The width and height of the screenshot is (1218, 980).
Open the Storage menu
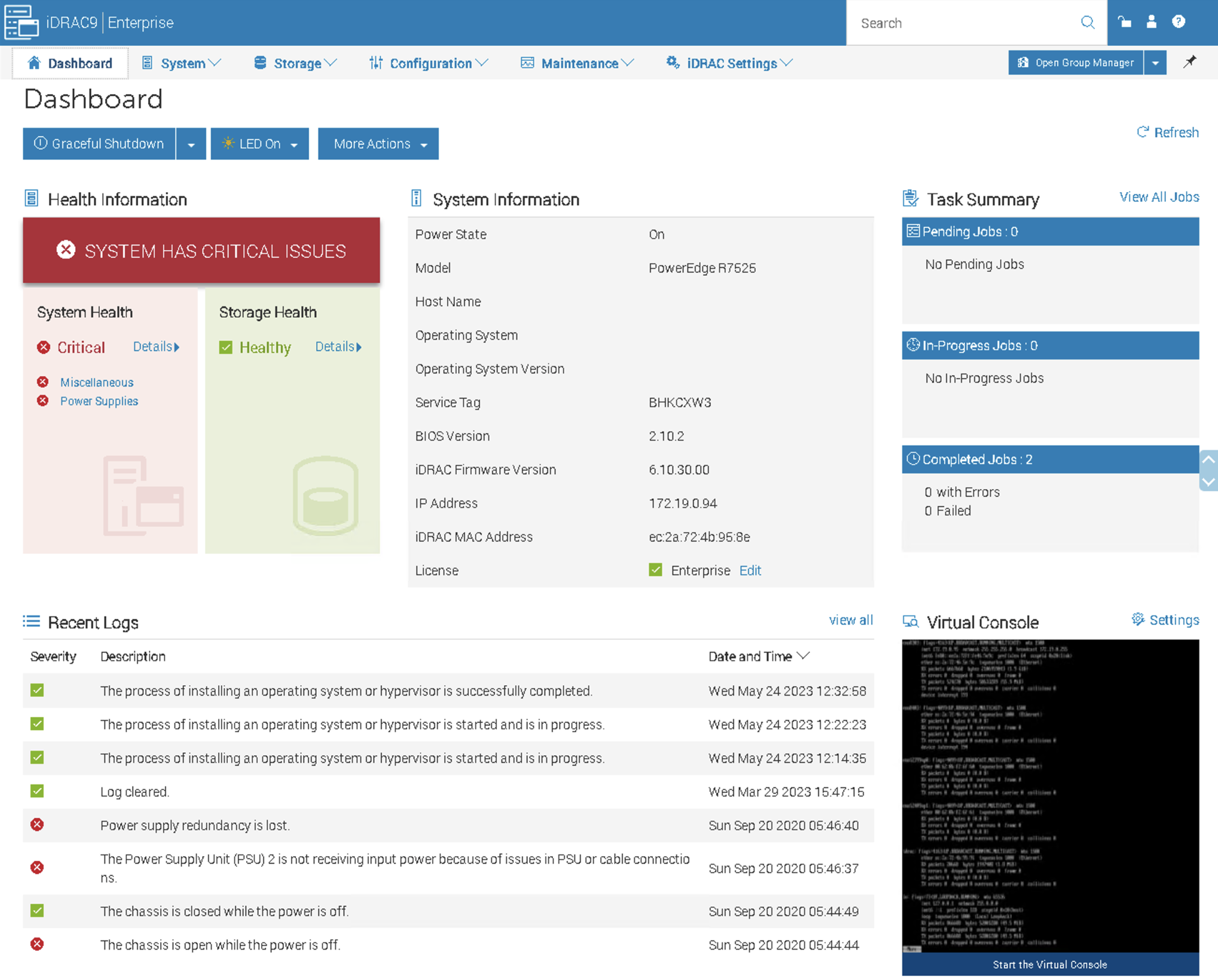[x=296, y=63]
